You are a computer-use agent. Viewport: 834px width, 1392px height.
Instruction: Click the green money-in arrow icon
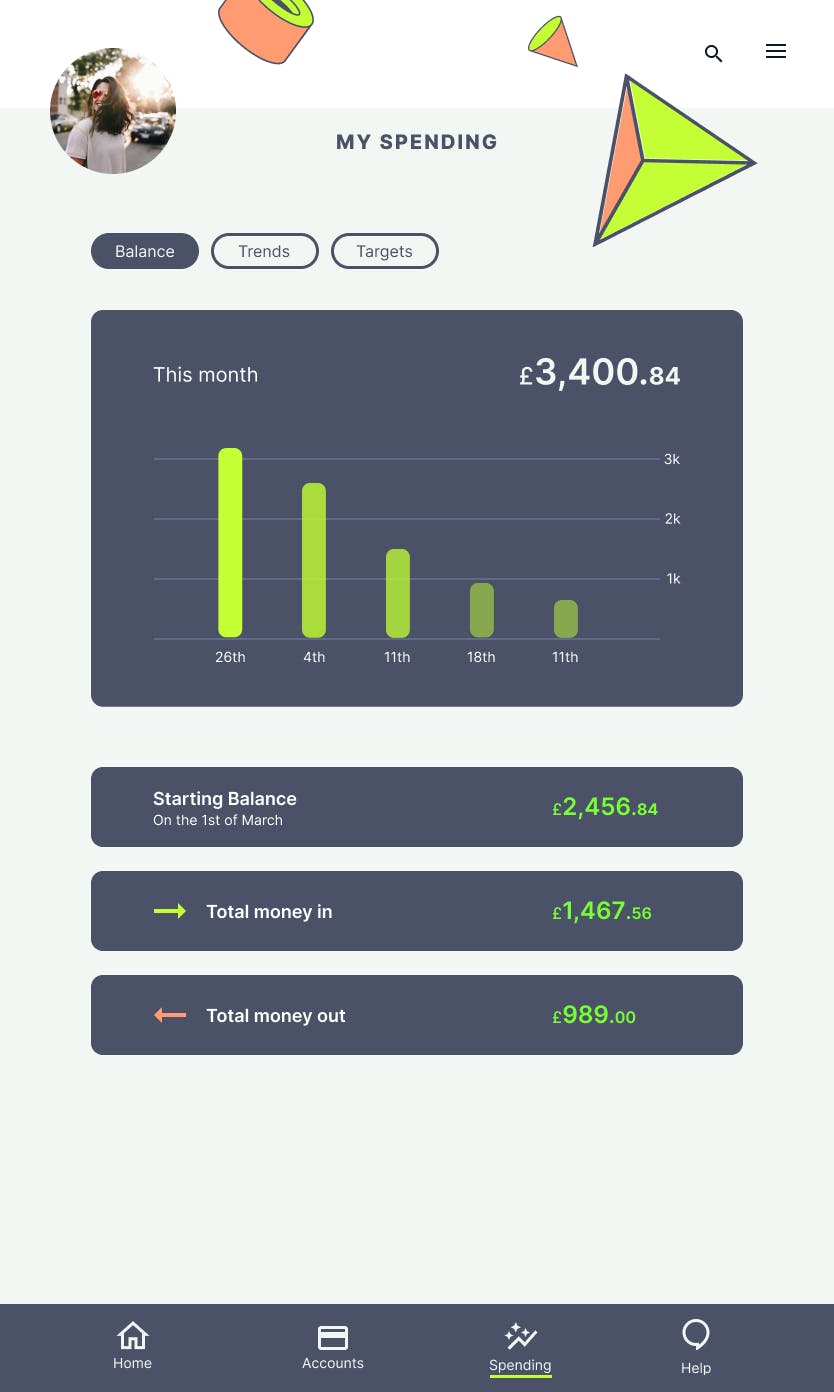pos(170,911)
